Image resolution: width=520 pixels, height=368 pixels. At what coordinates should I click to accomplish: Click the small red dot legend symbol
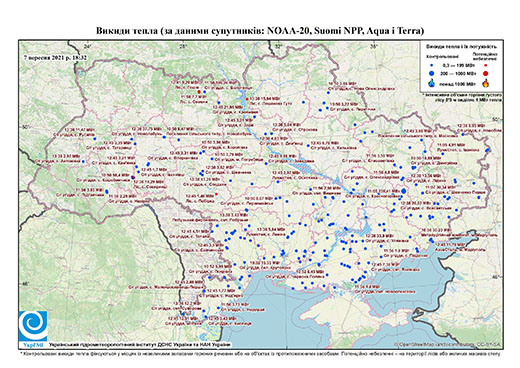pos(485,66)
